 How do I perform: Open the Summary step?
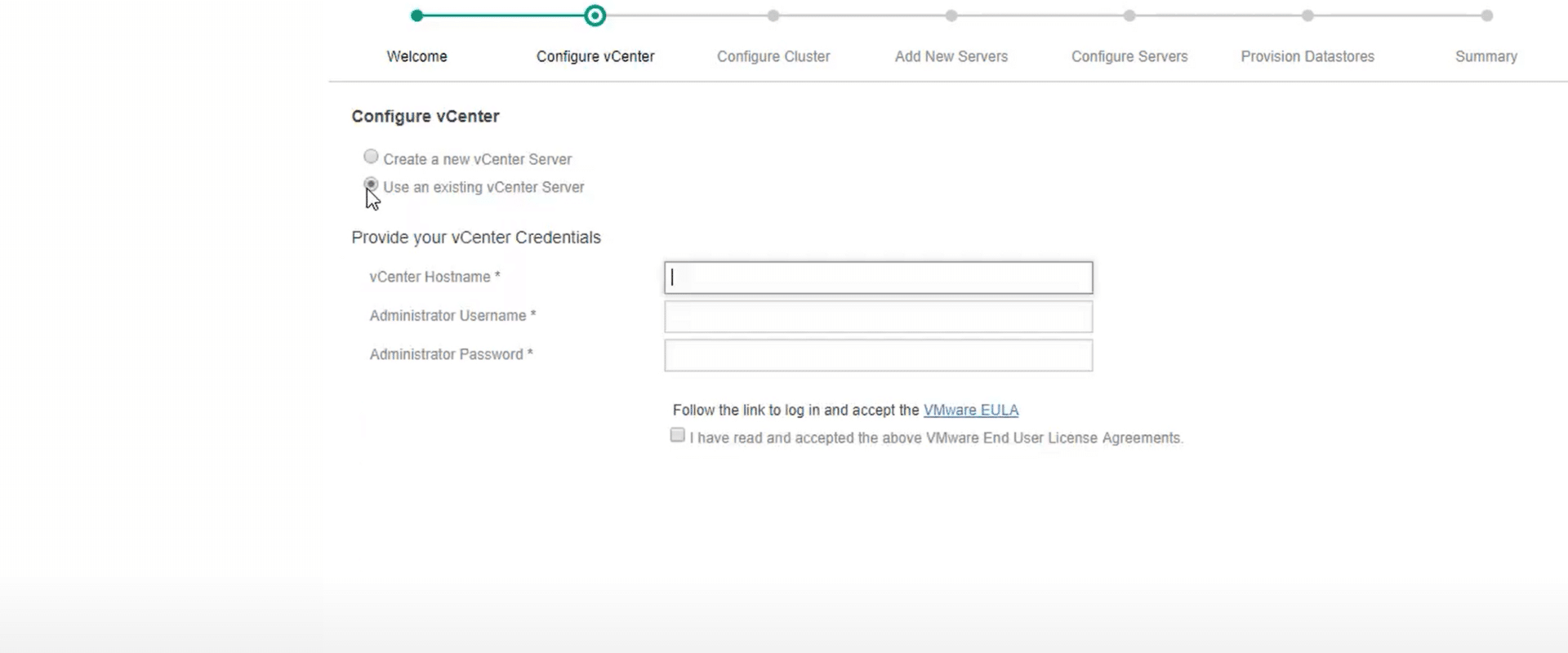point(1486,56)
